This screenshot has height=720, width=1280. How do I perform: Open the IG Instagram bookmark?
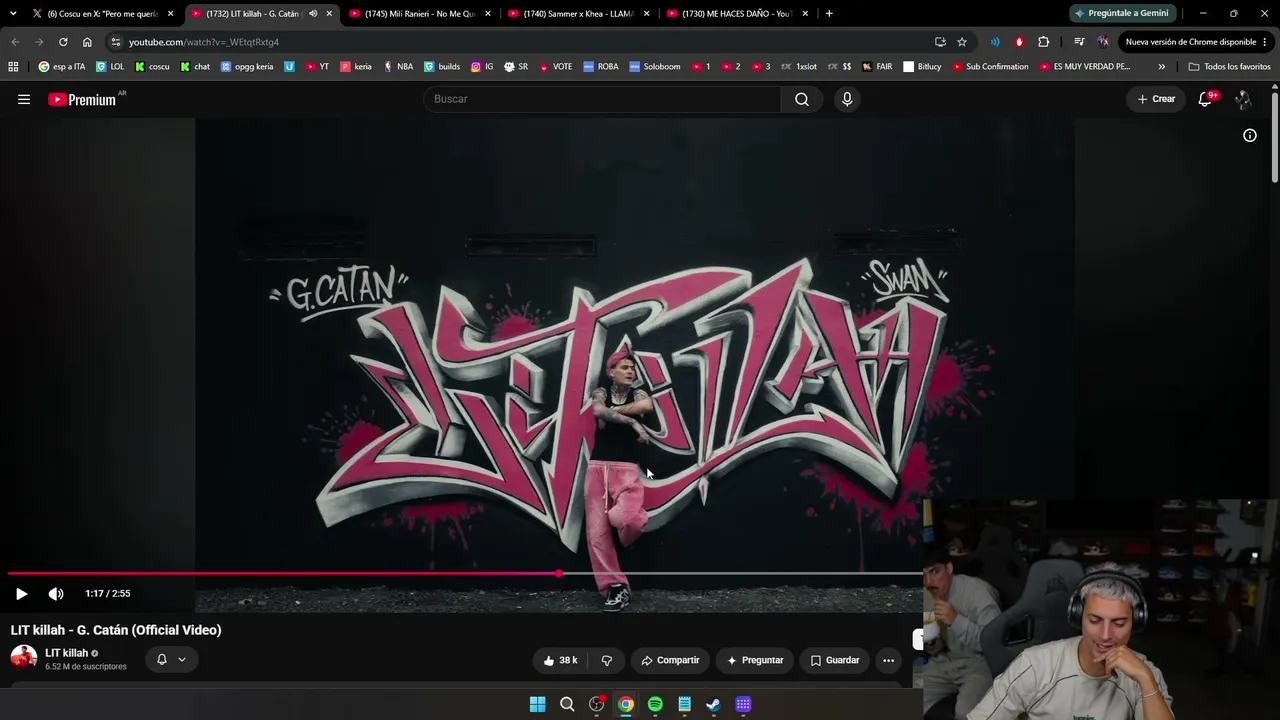click(482, 67)
